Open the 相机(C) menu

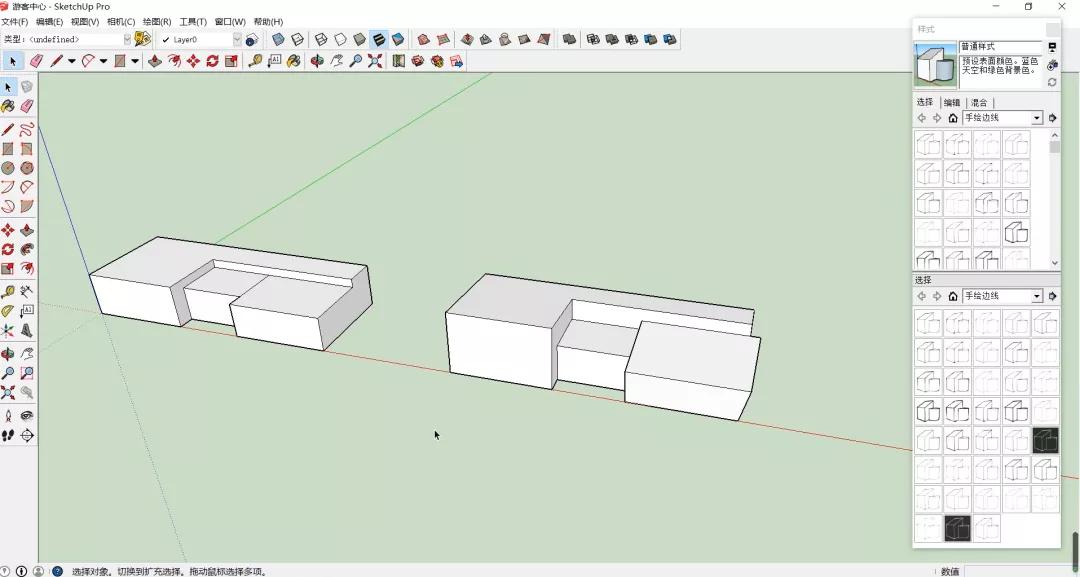coord(120,21)
